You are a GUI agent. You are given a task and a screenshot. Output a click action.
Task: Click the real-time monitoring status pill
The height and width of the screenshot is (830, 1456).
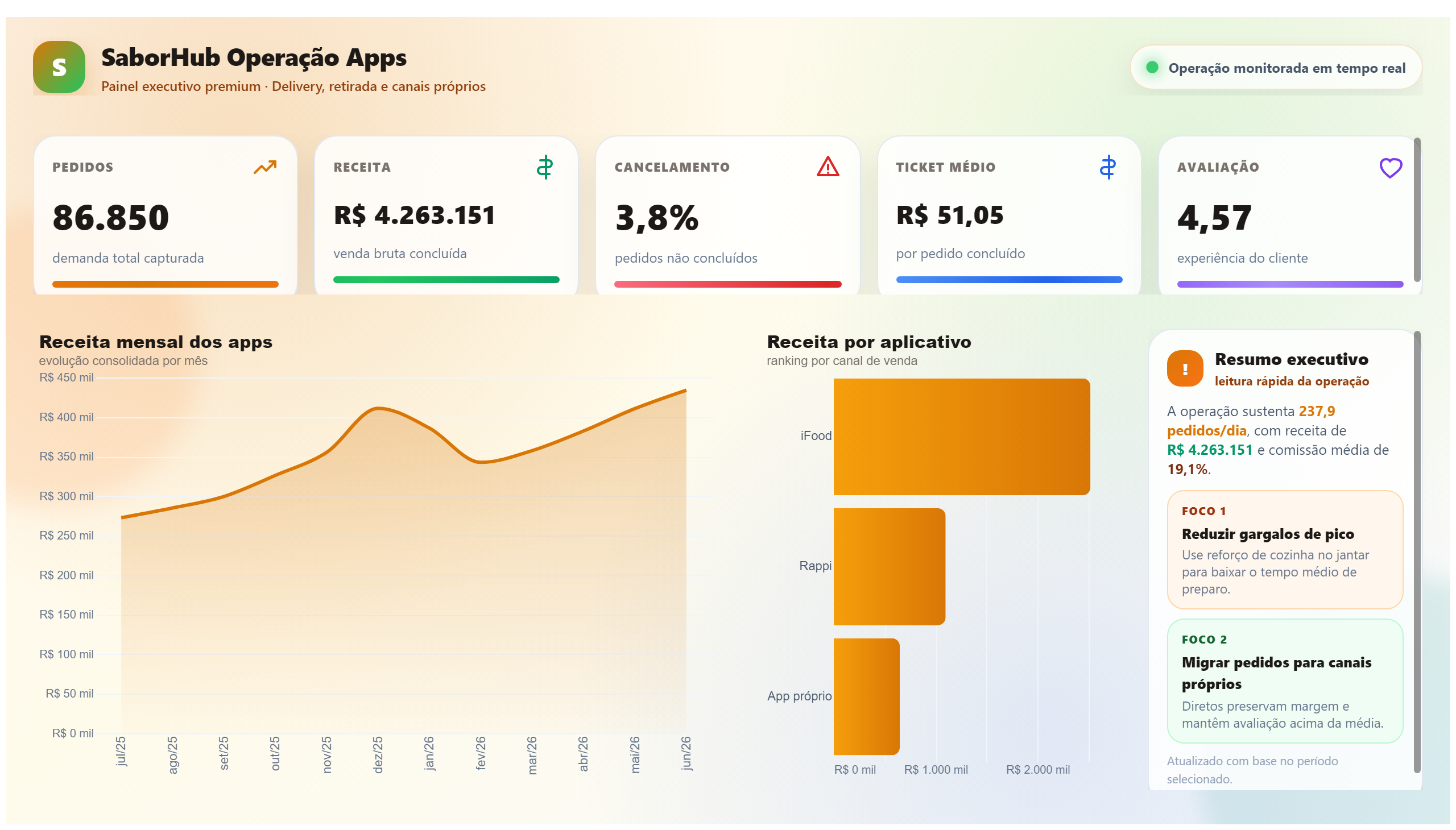(x=1275, y=68)
